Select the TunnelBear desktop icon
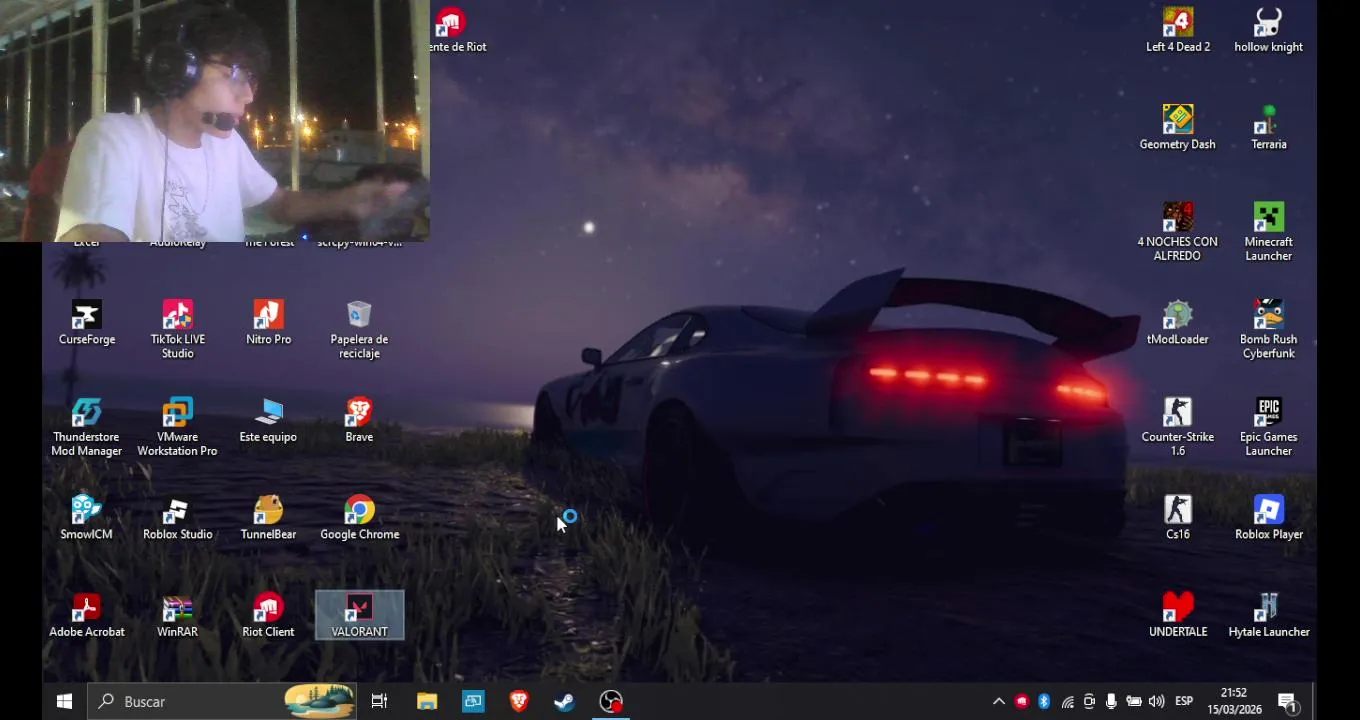The image size is (1360, 720). [268, 518]
